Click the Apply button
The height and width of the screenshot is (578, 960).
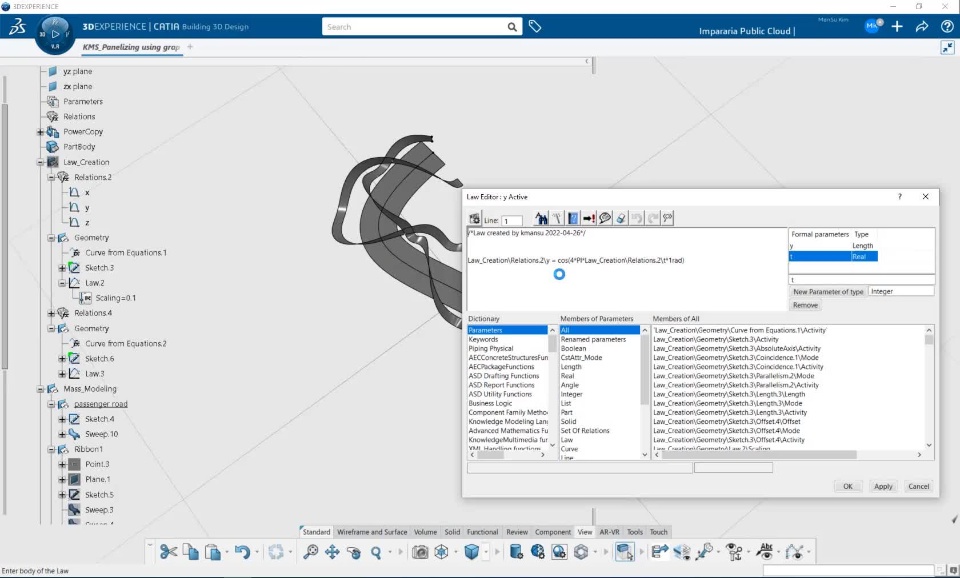pos(883,486)
